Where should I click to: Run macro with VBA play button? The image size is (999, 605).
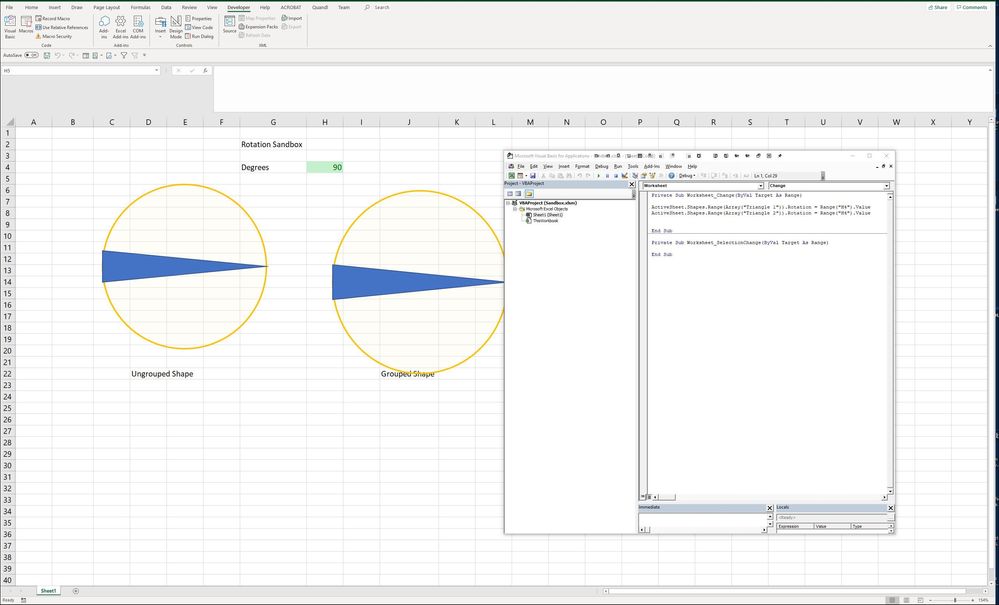[598, 176]
